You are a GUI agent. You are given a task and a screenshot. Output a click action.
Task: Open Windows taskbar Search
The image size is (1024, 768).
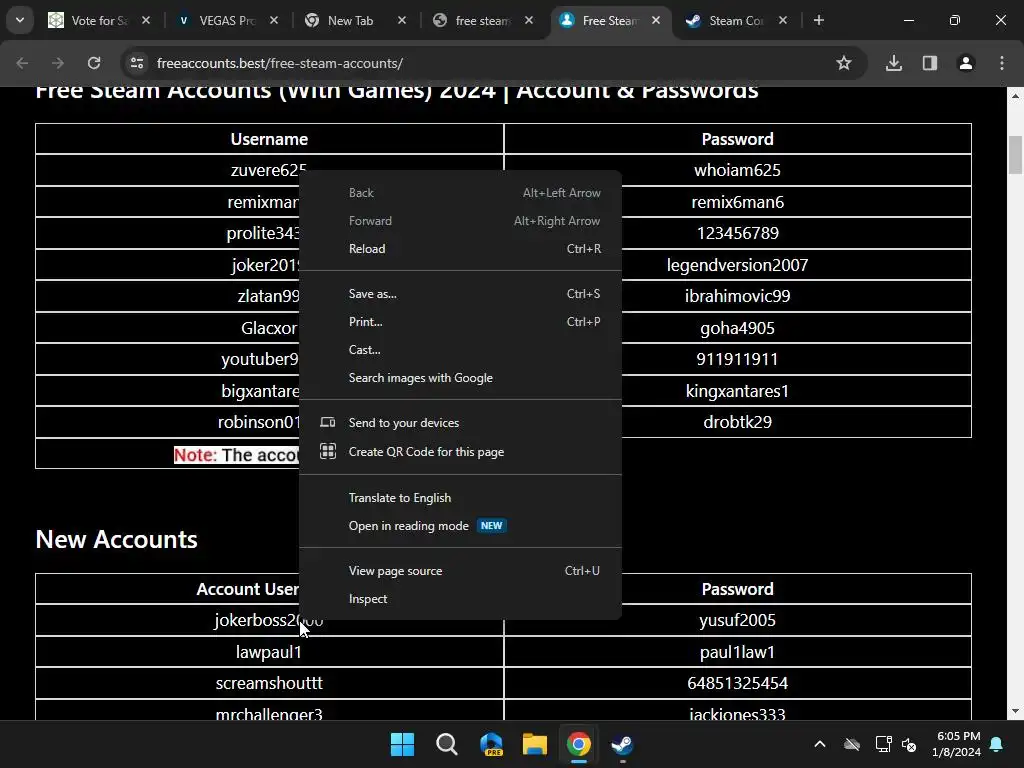(x=447, y=744)
